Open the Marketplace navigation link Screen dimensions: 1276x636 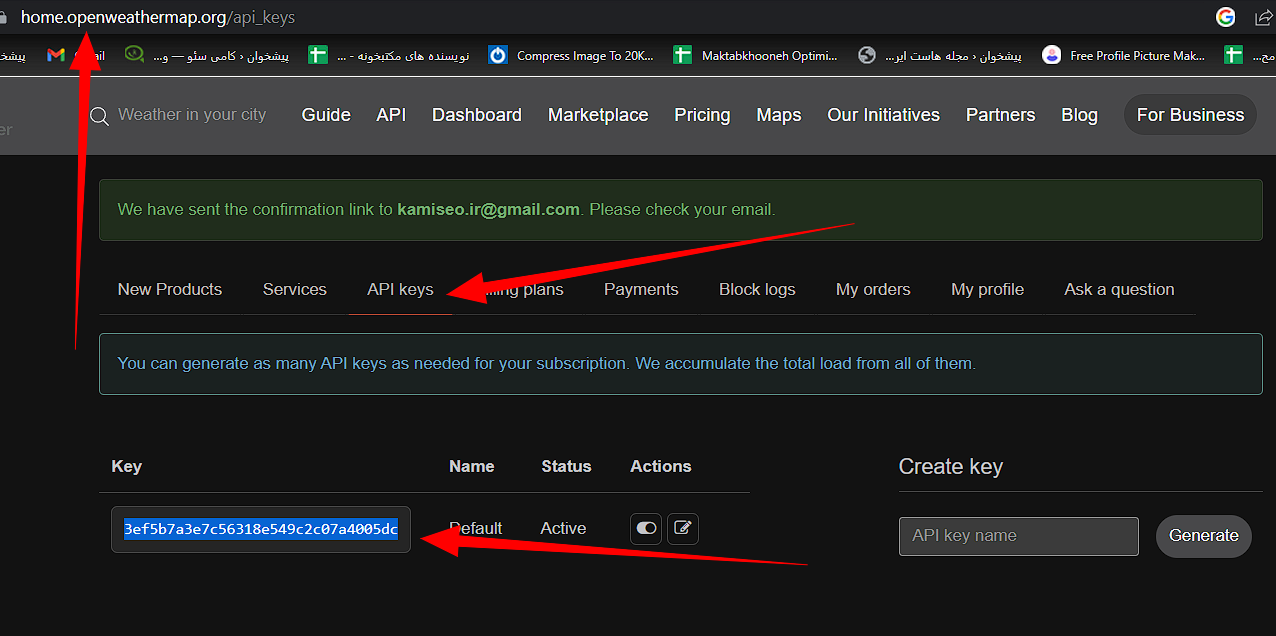coord(598,115)
